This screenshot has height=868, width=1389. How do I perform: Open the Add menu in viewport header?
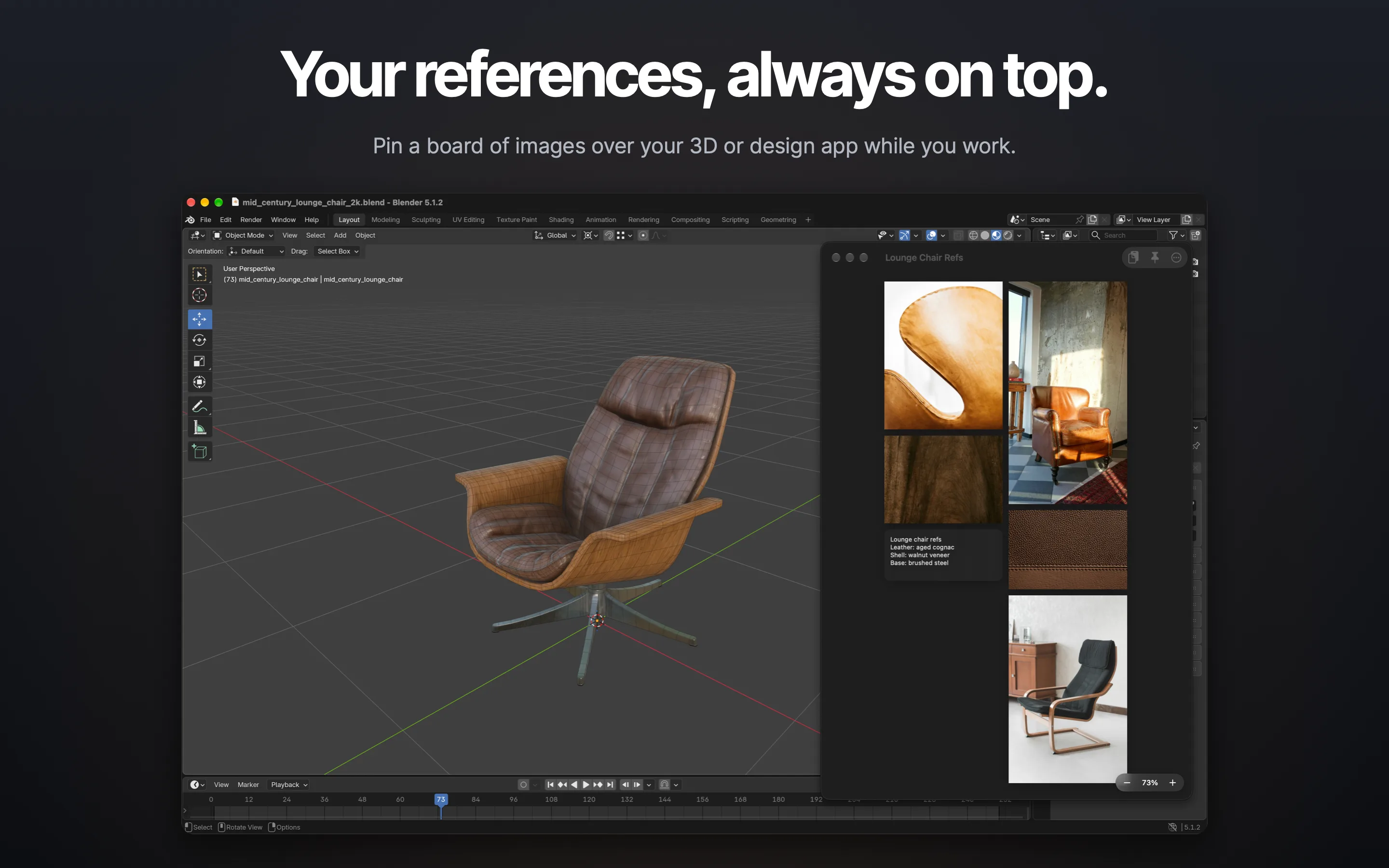coord(340,235)
